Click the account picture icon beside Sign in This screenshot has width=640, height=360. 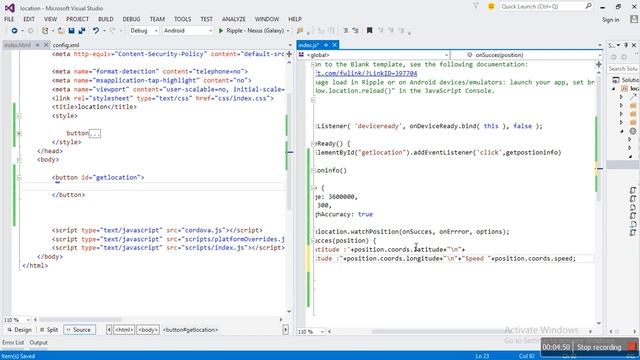tap(634, 19)
